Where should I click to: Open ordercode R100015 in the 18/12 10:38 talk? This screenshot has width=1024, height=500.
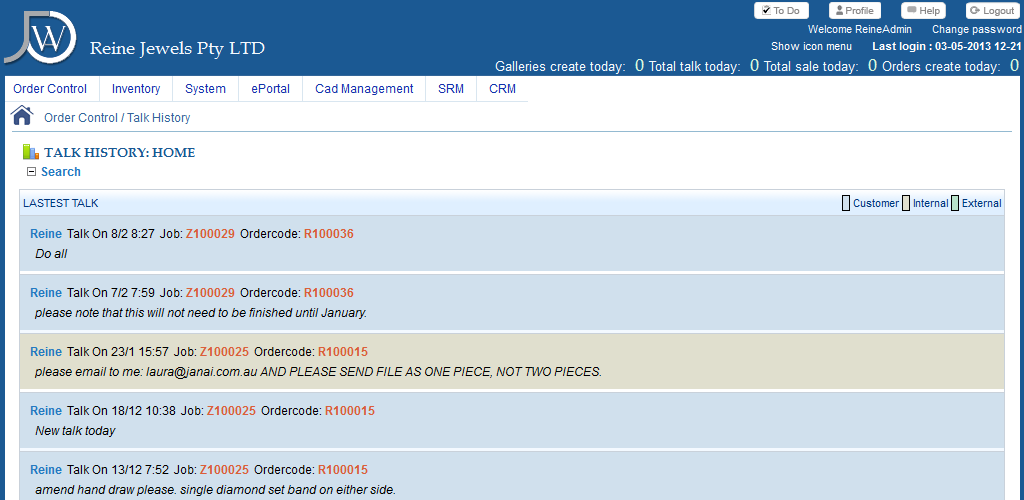coord(350,411)
